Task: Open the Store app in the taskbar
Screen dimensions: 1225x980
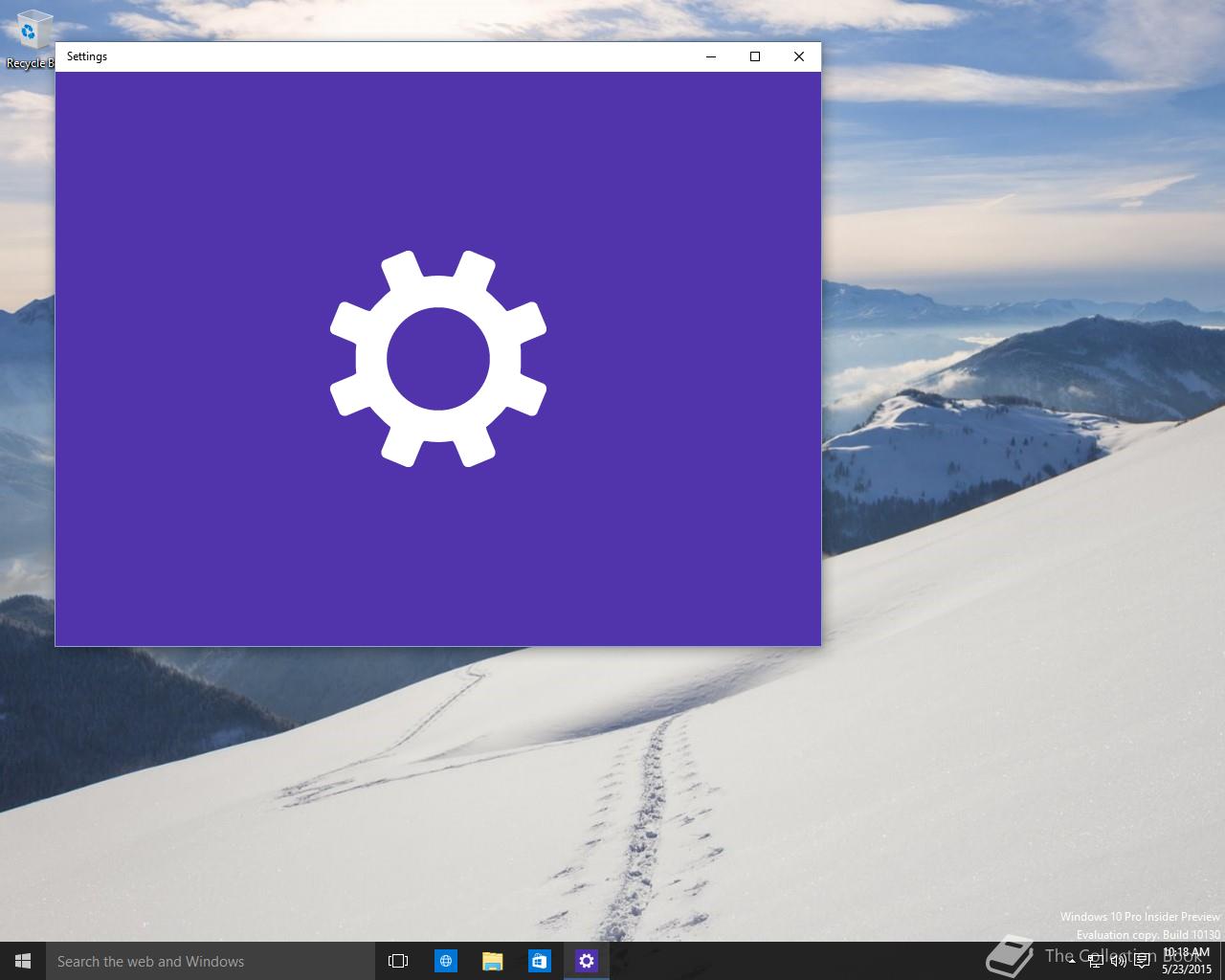Action: 539,961
